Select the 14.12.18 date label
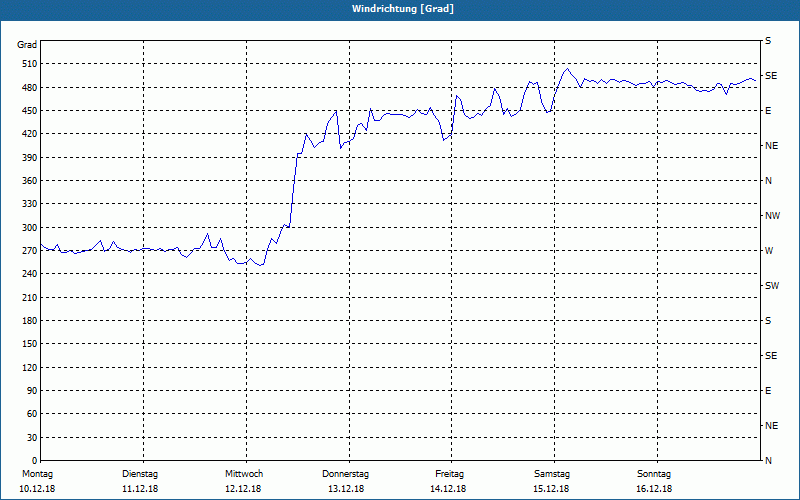 click(x=448, y=489)
